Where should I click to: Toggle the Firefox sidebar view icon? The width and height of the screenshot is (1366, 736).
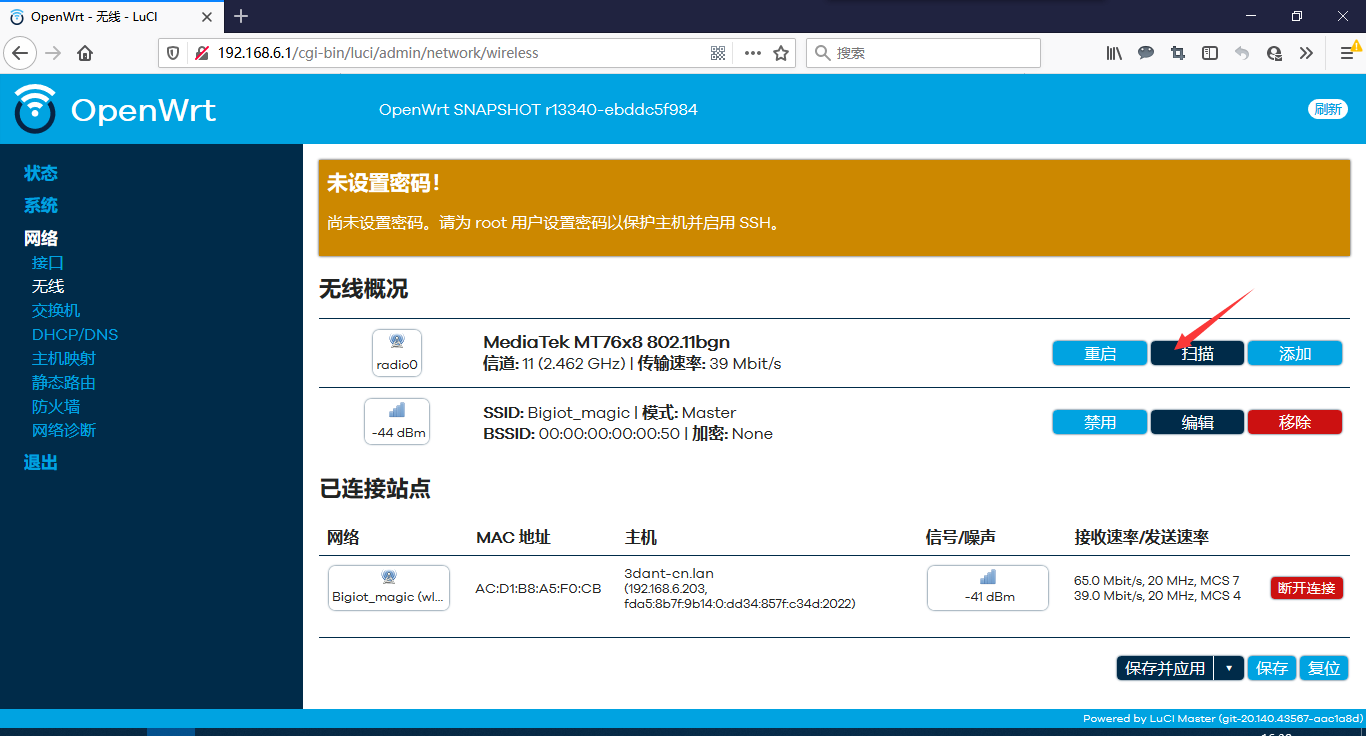pyautogui.click(x=1210, y=53)
